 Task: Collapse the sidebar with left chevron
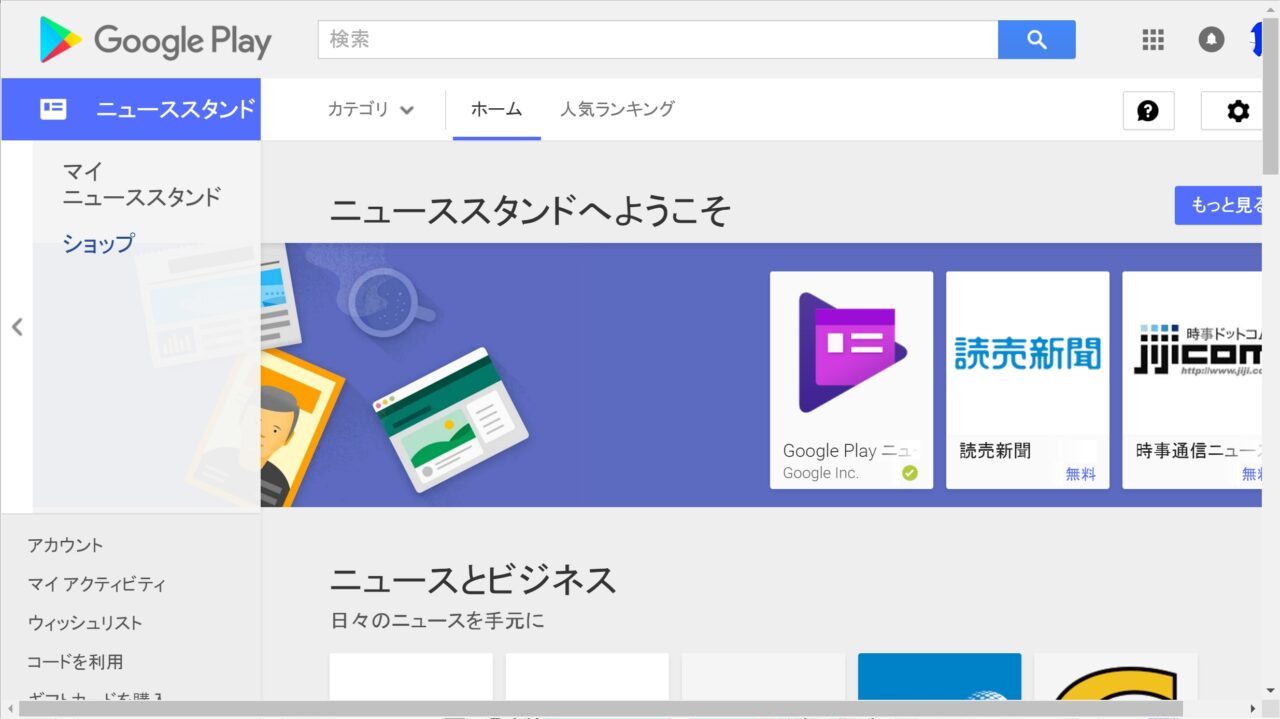(x=17, y=327)
